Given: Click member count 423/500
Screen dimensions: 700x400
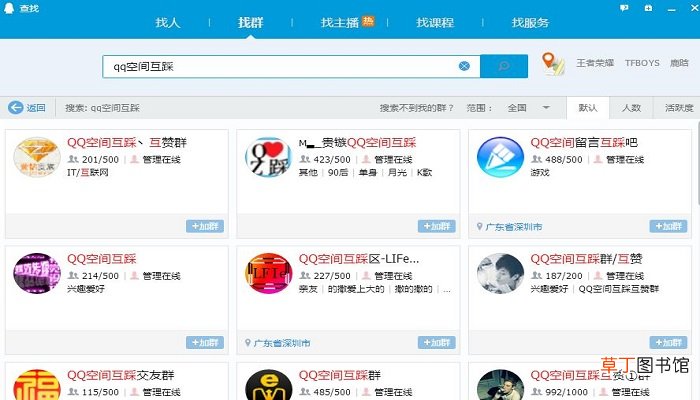Looking at the screenshot, I should pos(332,159).
